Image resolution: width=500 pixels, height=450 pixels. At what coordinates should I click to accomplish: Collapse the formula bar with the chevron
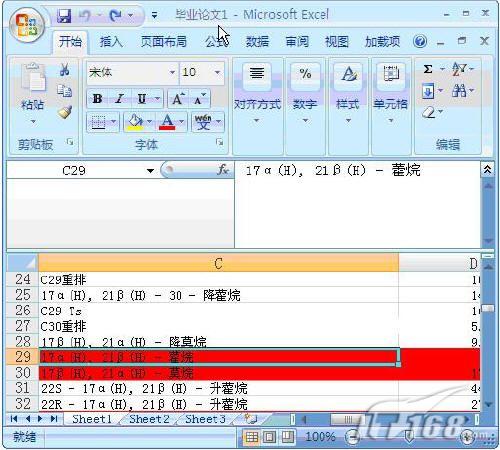coord(487,170)
